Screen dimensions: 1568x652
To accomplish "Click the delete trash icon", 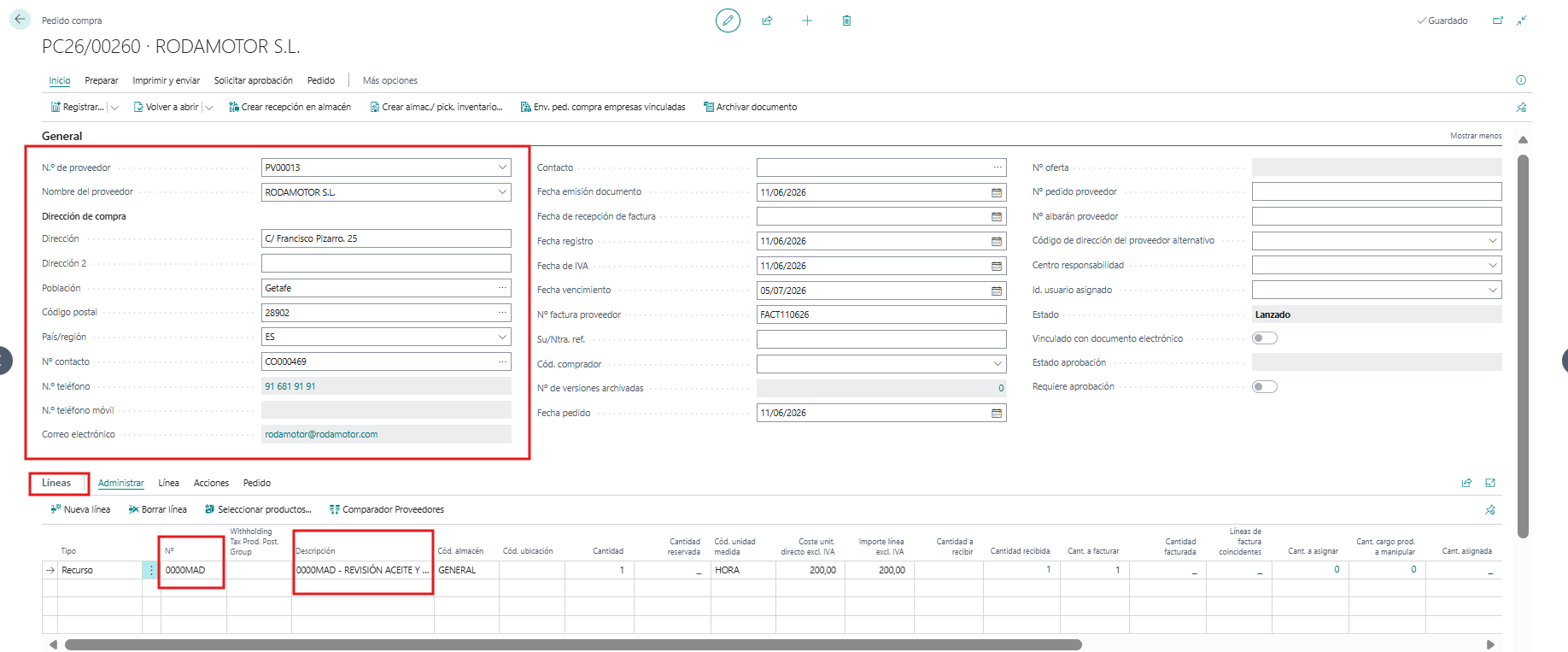I will coord(846,21).
